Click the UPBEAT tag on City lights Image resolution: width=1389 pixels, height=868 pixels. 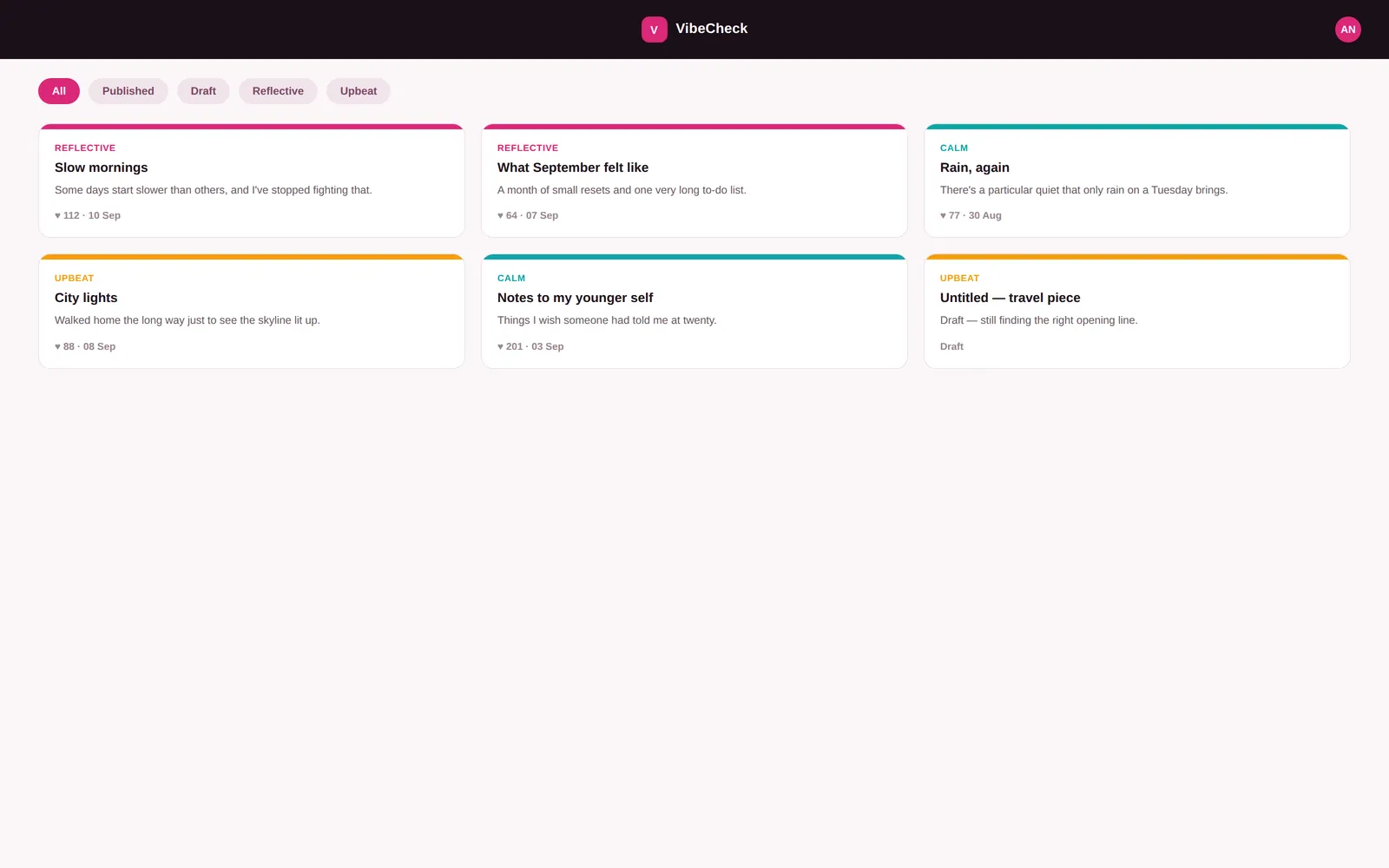coord(74,279)
